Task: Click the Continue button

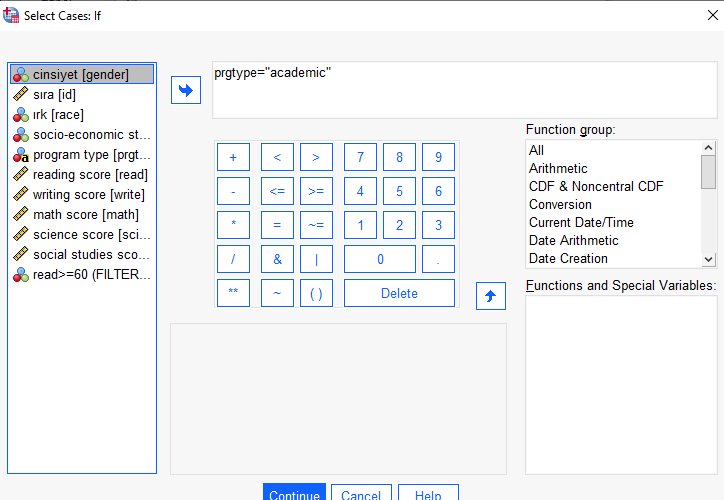Action: point(294,492)
